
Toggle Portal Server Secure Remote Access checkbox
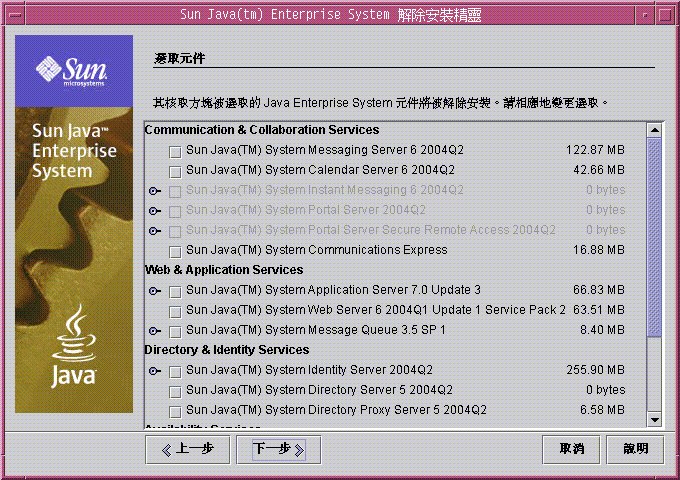point(175,232)
